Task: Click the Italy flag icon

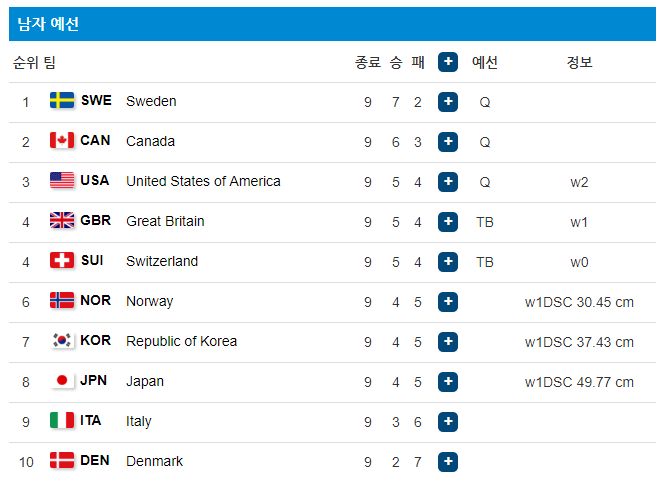Action: click(62, 421)
